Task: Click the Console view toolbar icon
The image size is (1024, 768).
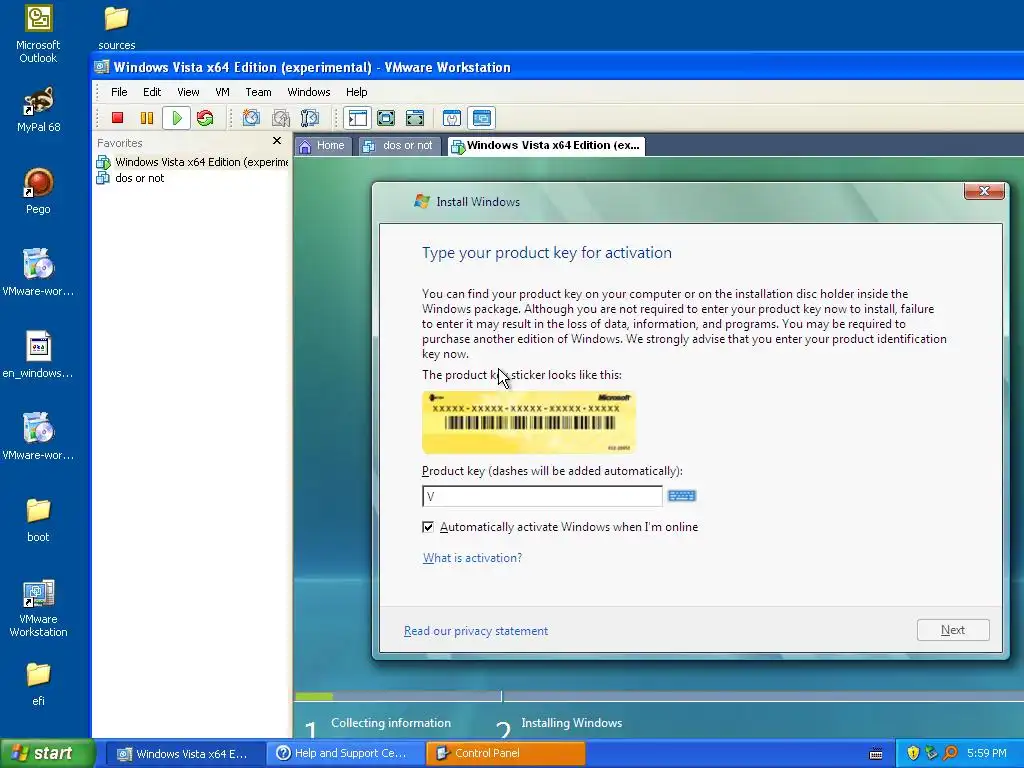Action: click(x=481, y=118)
